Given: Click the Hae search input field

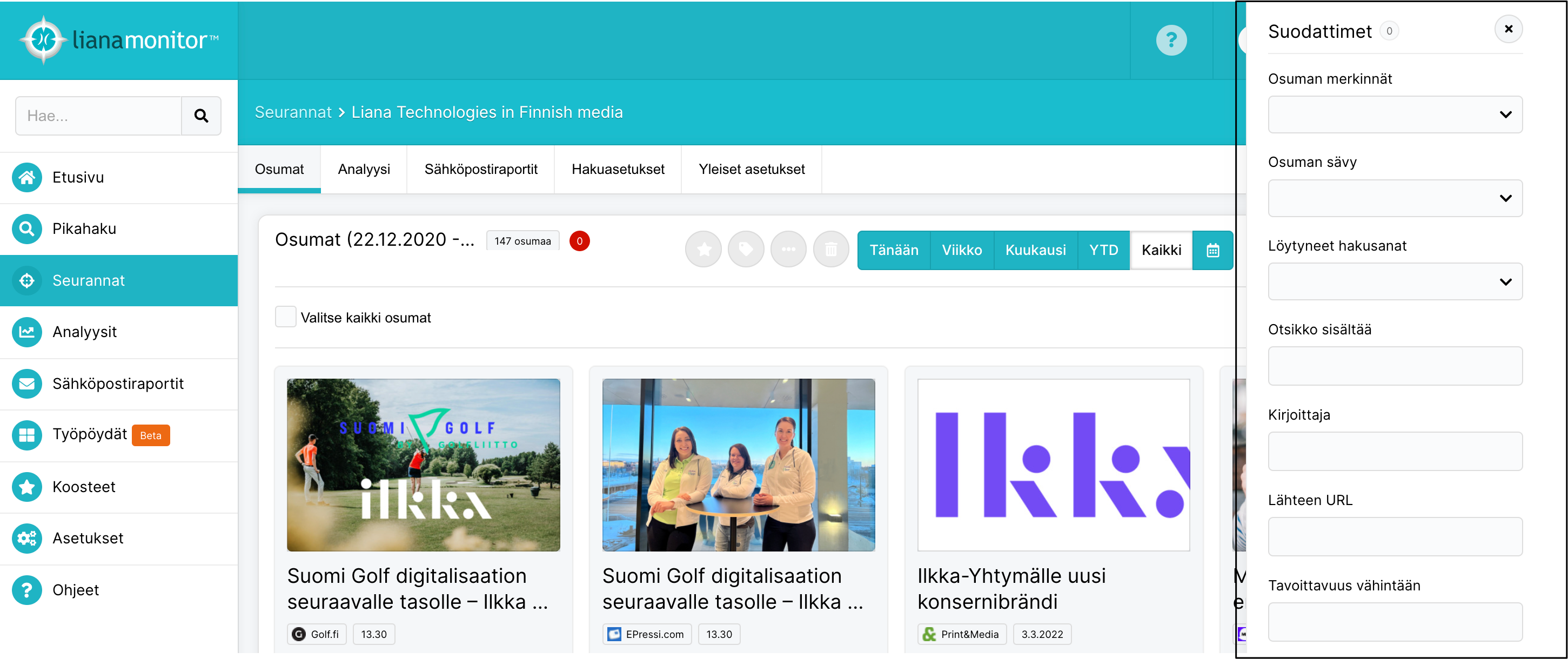Looking at the screenshot, I should pos(99,116).
